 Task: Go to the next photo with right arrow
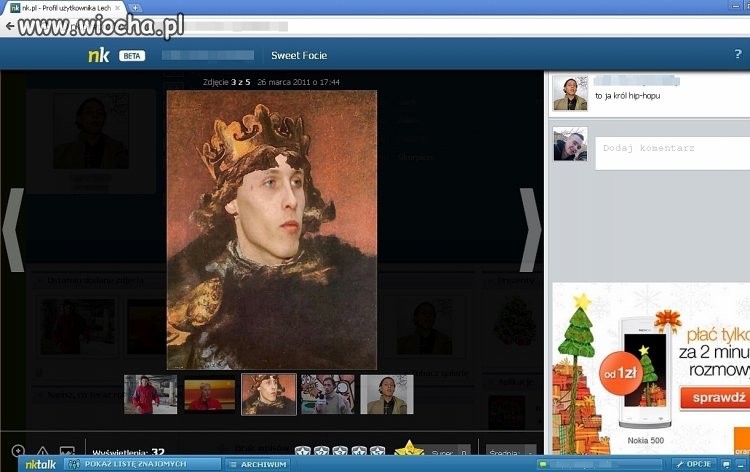click(x=530, y=230)
